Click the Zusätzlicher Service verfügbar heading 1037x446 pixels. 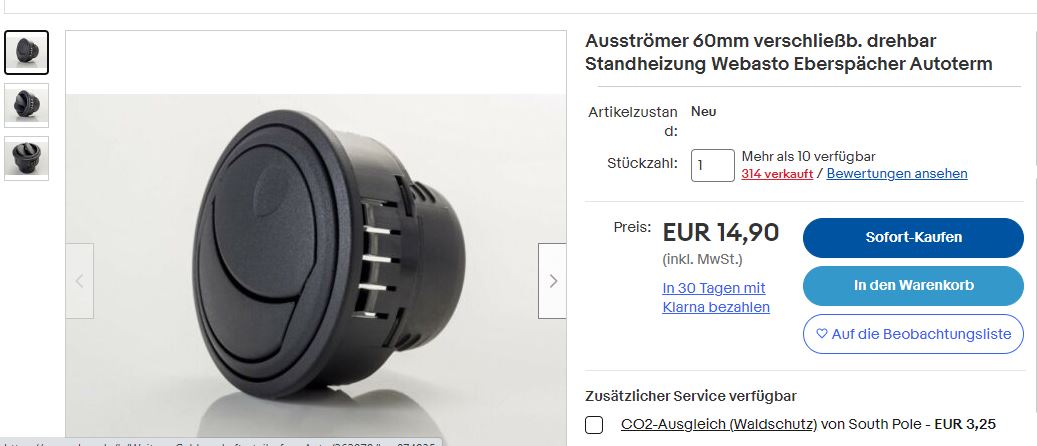pos(690,396)
